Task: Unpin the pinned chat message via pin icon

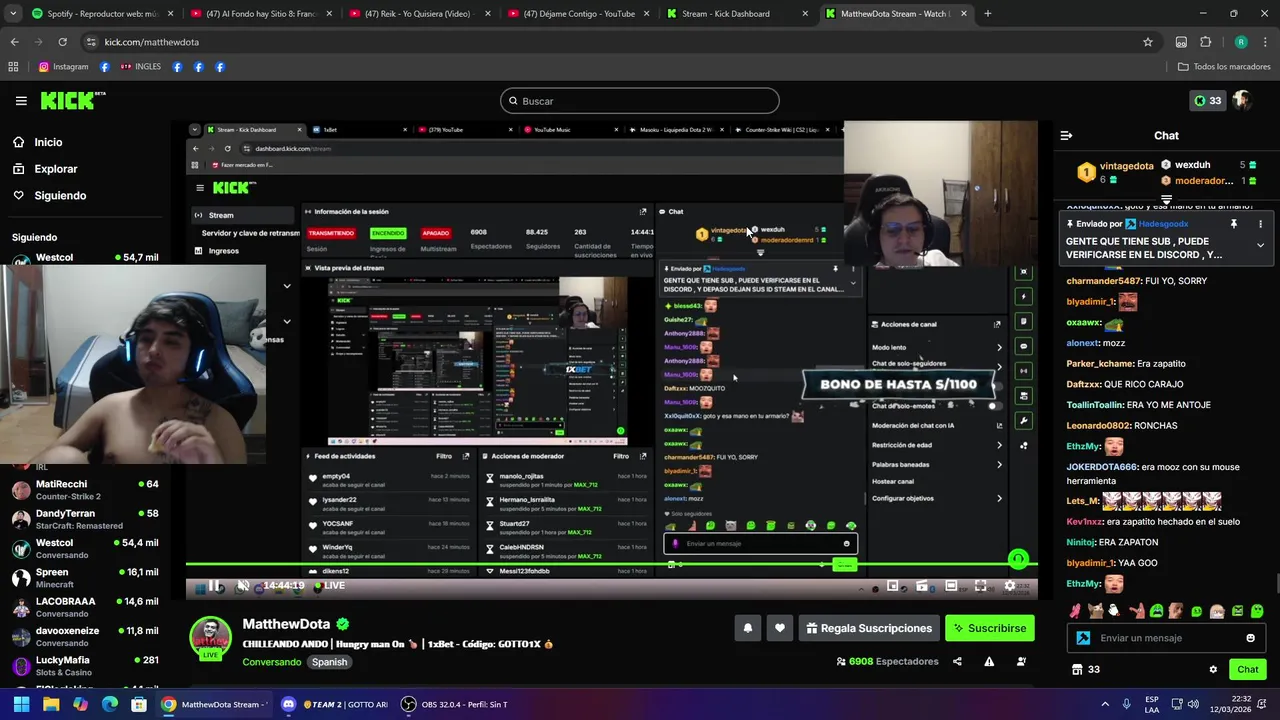Action: (x=1234, y=224)
